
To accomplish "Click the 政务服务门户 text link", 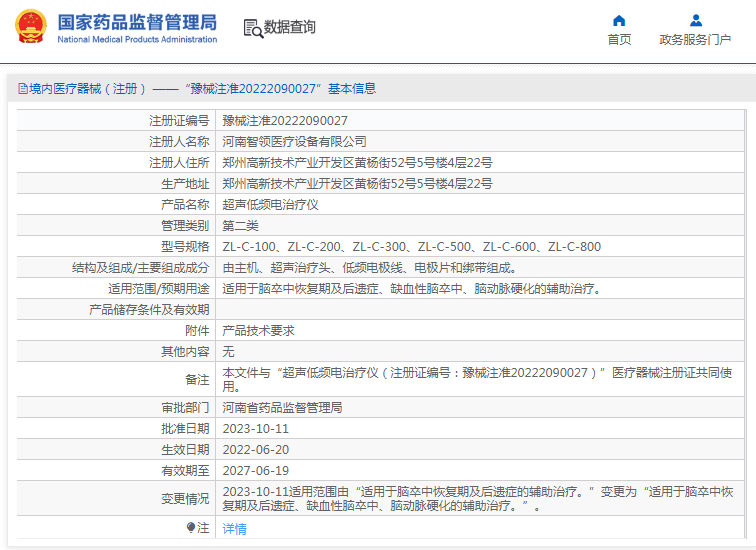I will (x=695, y=40).
